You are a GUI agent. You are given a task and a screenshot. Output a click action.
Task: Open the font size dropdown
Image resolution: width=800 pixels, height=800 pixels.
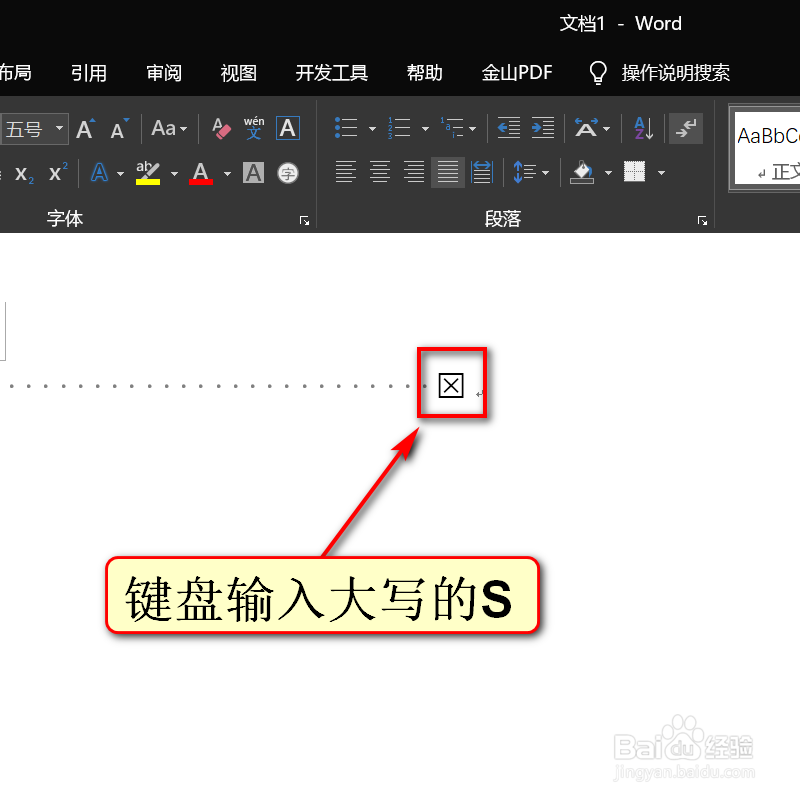58,128
